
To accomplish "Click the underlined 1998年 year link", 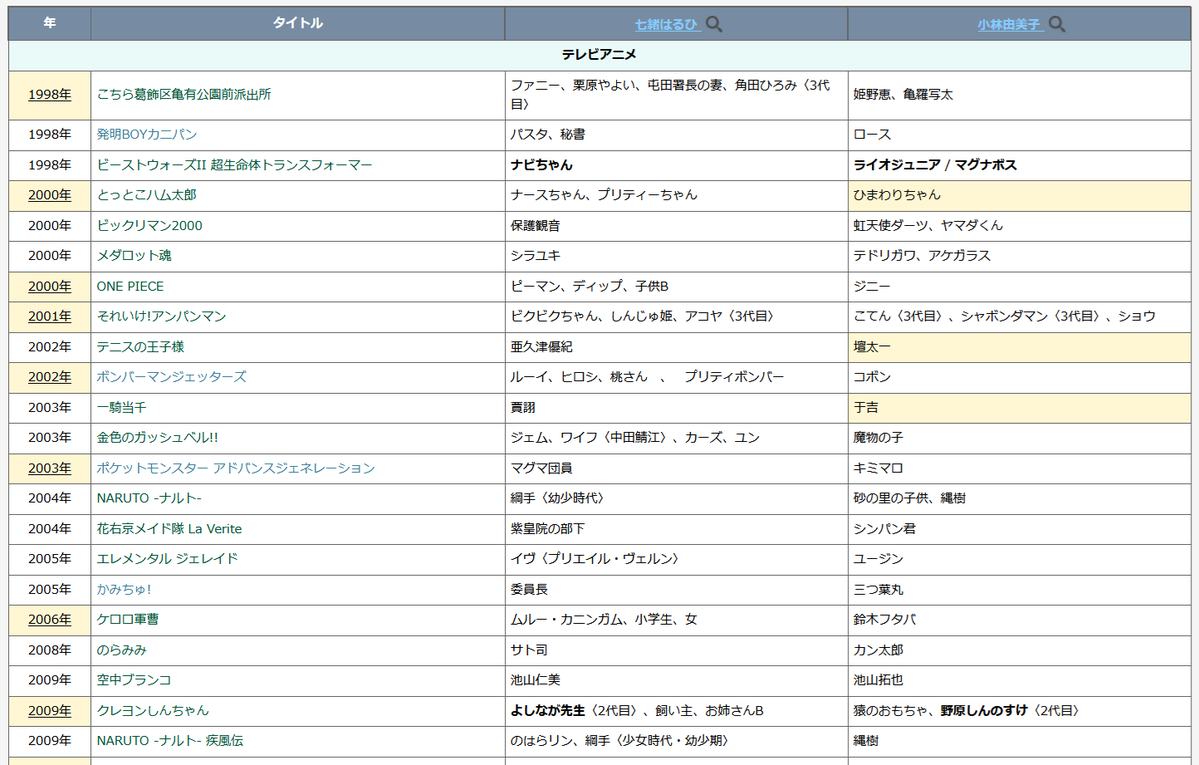I will [x=50, y=94].
